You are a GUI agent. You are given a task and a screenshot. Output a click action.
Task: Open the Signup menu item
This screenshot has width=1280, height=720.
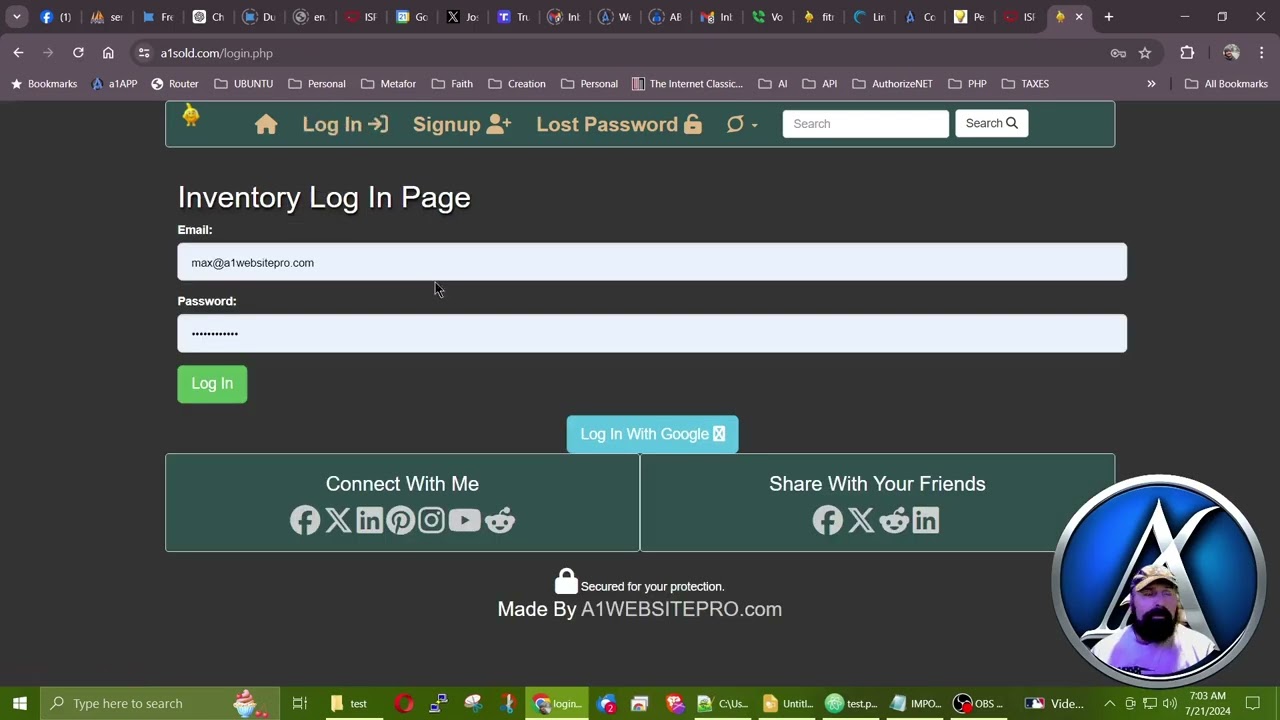[x=461, y=124]
